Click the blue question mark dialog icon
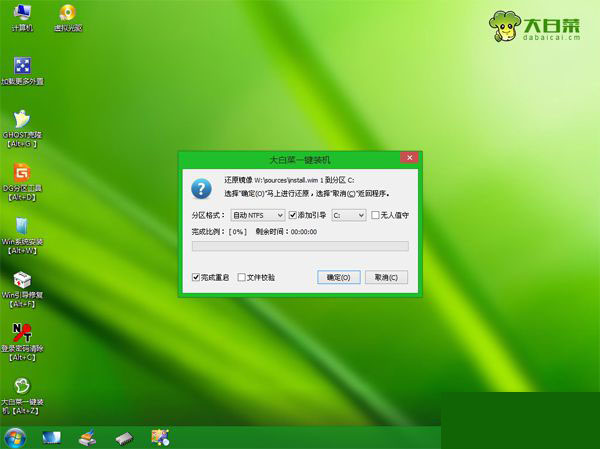Image resolution: width=600 pixels, height=449 pixels. coord(201,189)
